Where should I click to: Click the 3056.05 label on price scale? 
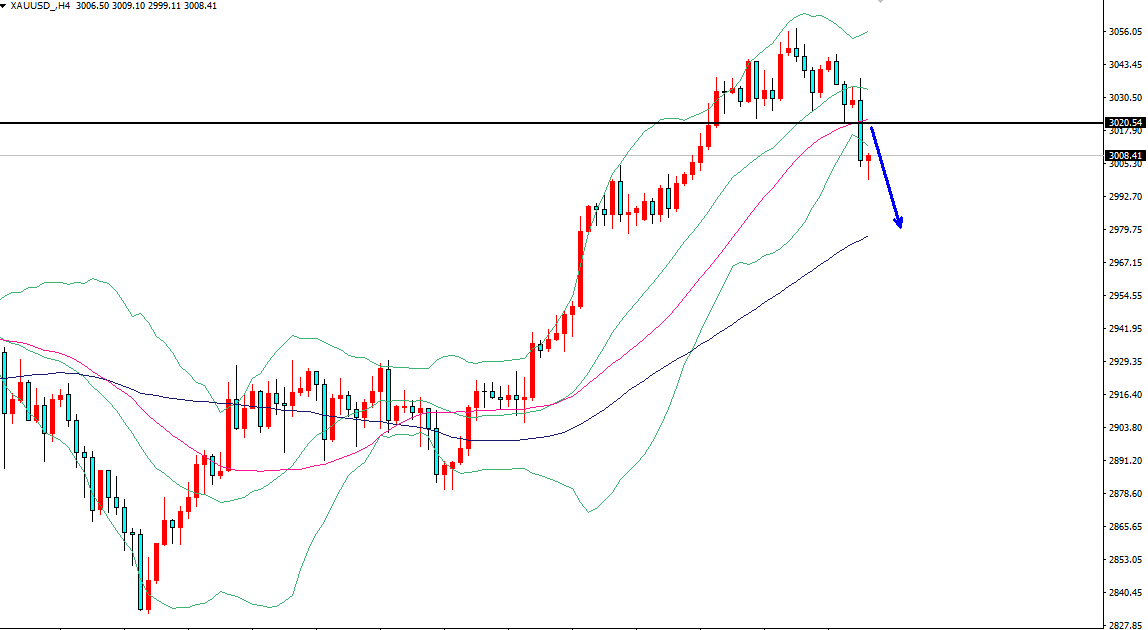click(x=1125, y=32)
